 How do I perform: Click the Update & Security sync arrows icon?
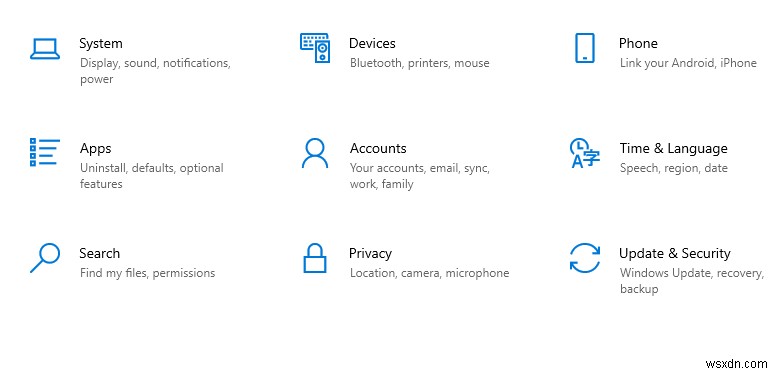click(x=585, y=258)
